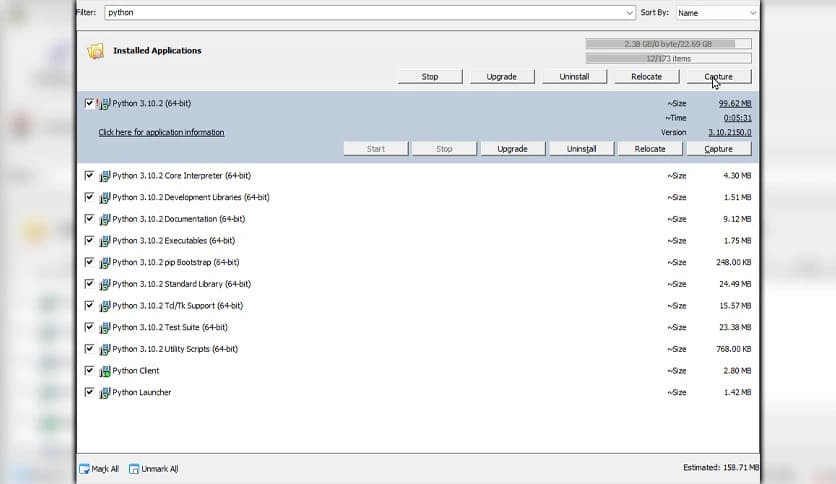836x484 pixels.
Task: Select the Python Launcher row text
Action: click(142, 392)
